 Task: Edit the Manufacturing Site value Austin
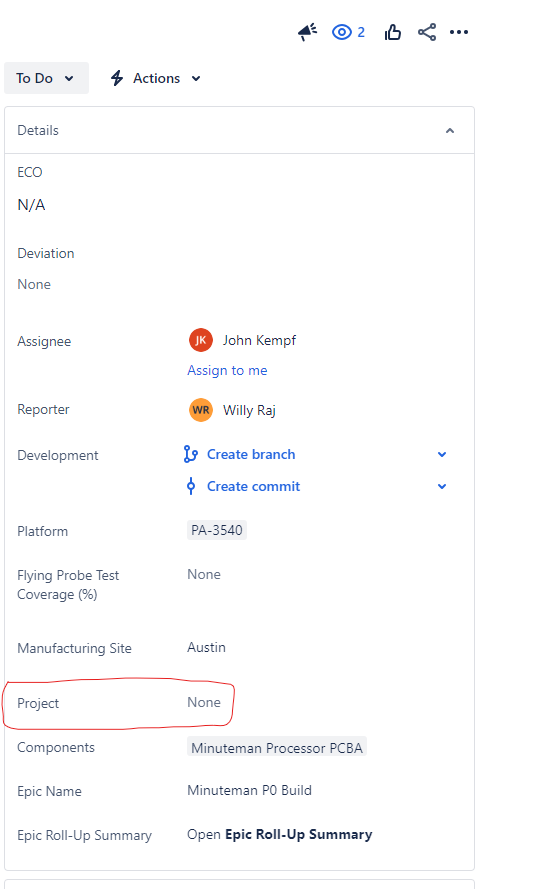[206, 647]
